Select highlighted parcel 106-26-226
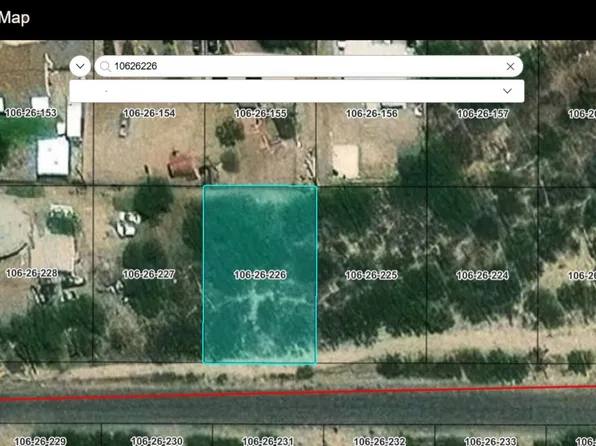The height and width of the screenshot is (446, 596). [x=260, y=275]
